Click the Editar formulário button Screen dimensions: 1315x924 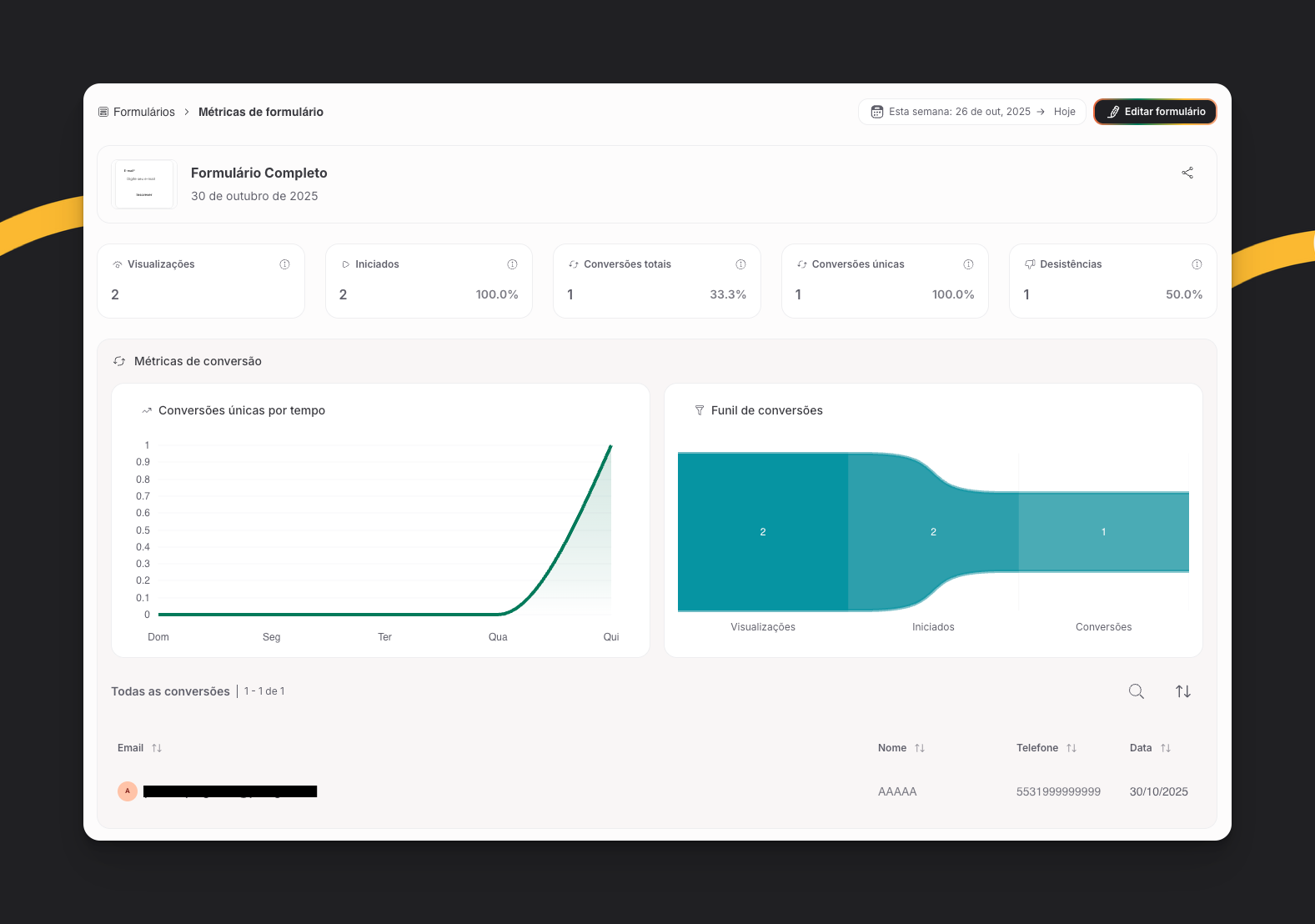[x=1155, y=112]
